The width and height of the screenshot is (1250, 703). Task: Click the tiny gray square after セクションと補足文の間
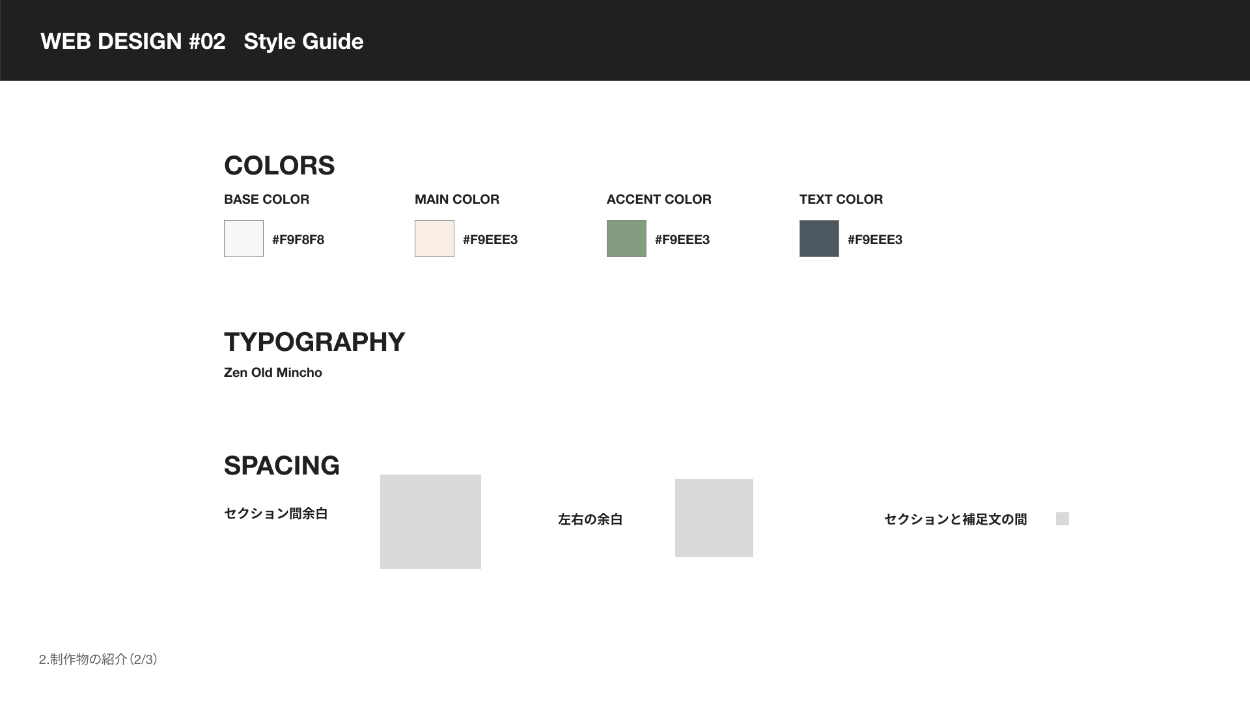[x=1062, y=519]
